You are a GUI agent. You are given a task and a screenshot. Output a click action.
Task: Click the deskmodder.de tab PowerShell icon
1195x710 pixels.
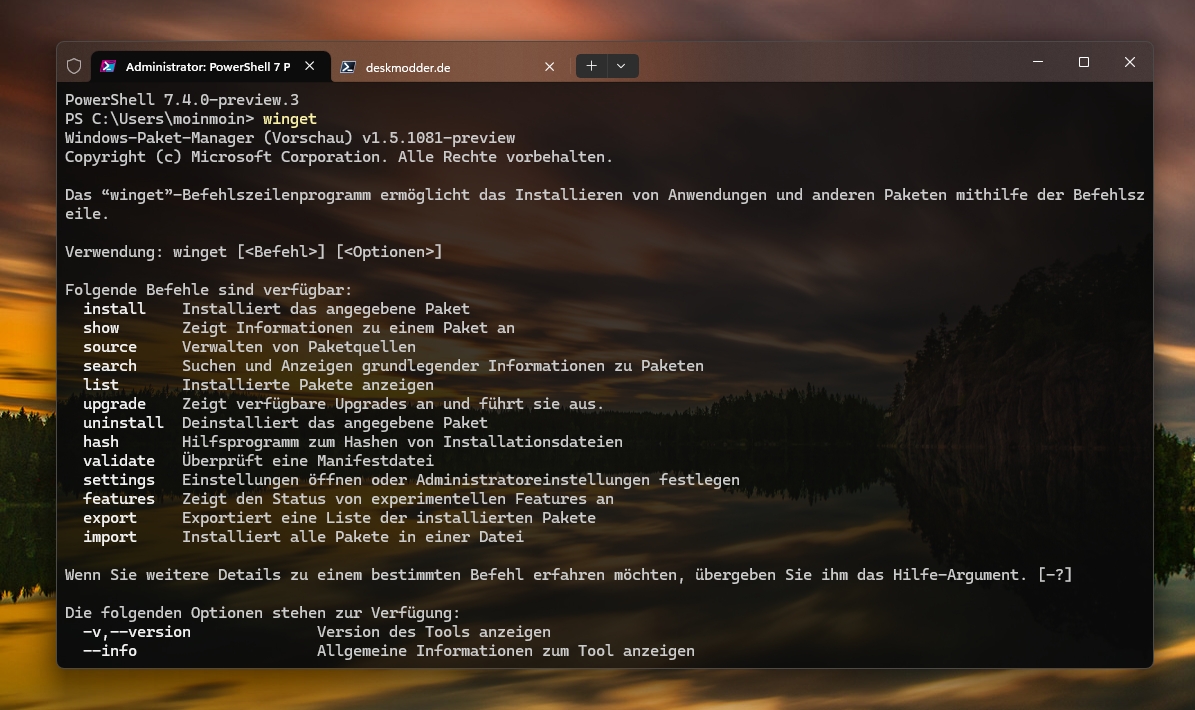348,67
